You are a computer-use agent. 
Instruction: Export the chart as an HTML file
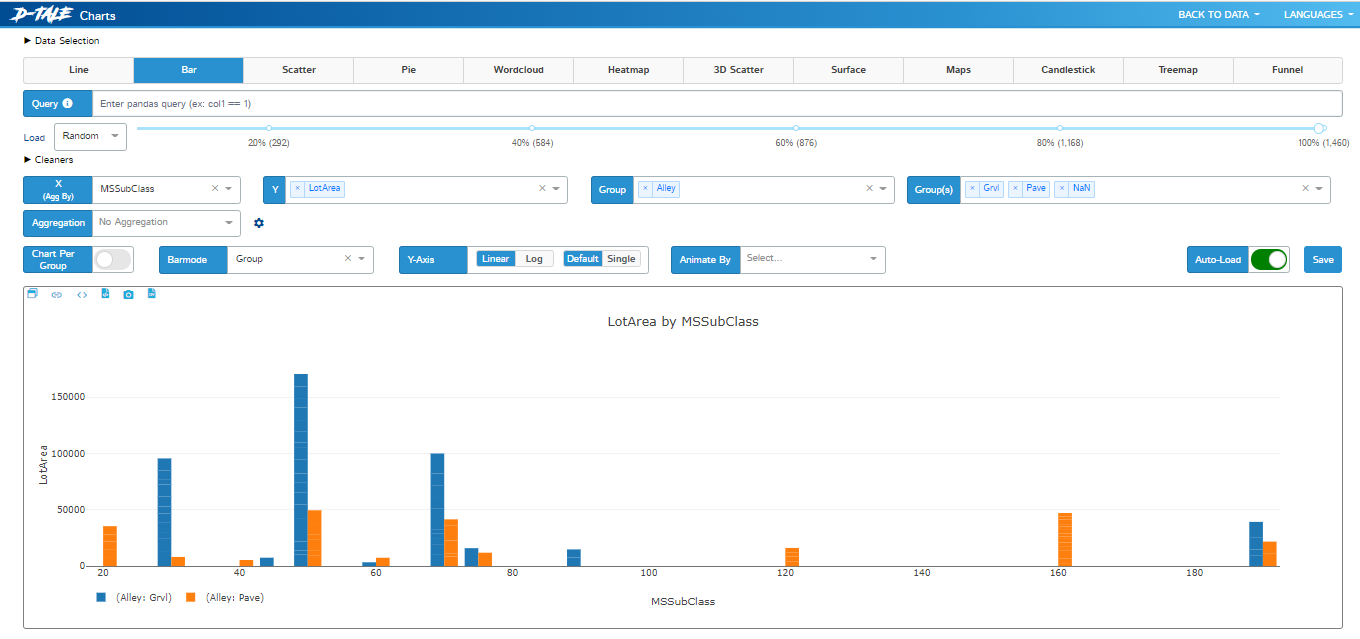click(x=106, y=294)
